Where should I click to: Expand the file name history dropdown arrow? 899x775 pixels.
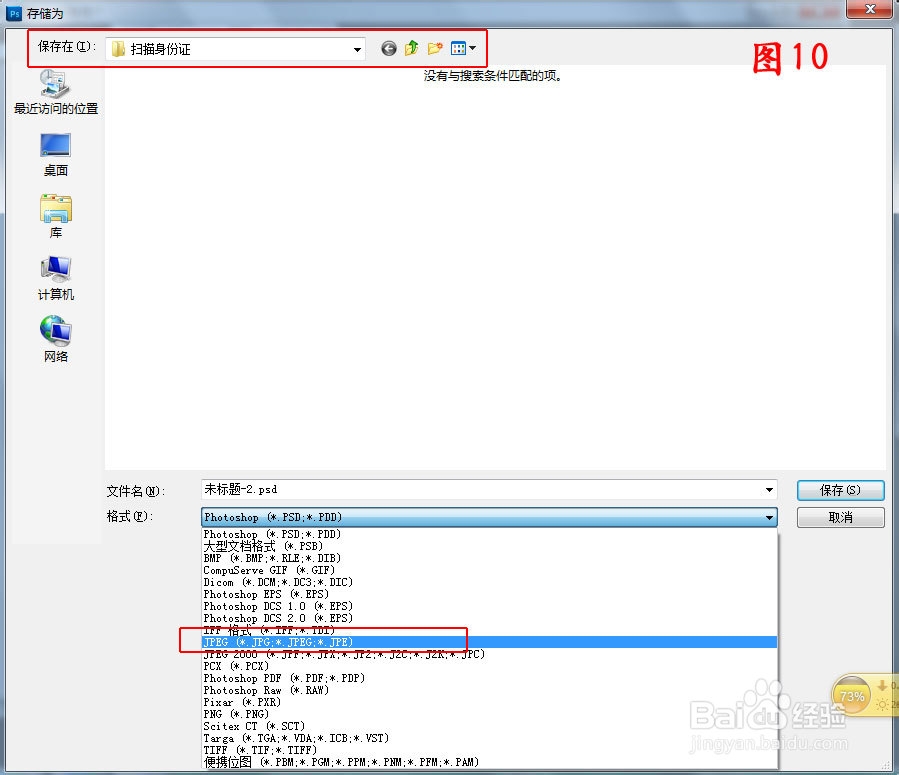pyautogui.click(x=769, y=490)
